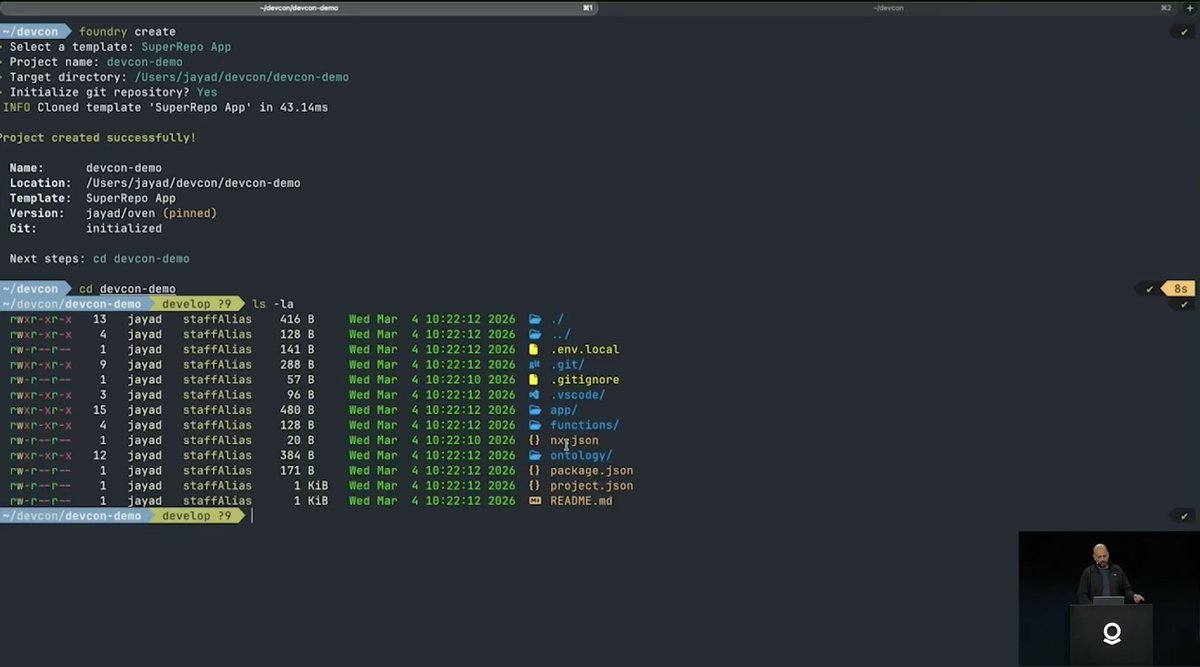This screenshot has height=667, width=1200.
Task: Click the template value 'SuperRepo App' after Select a template
Action: pyautogui.click(x=186, y=47)
